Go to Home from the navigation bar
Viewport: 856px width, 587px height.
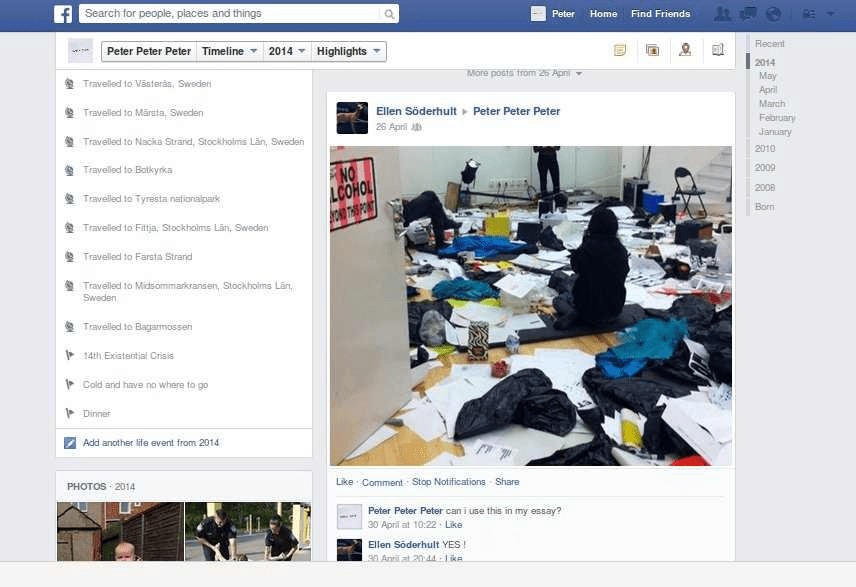tap(603, 13)
